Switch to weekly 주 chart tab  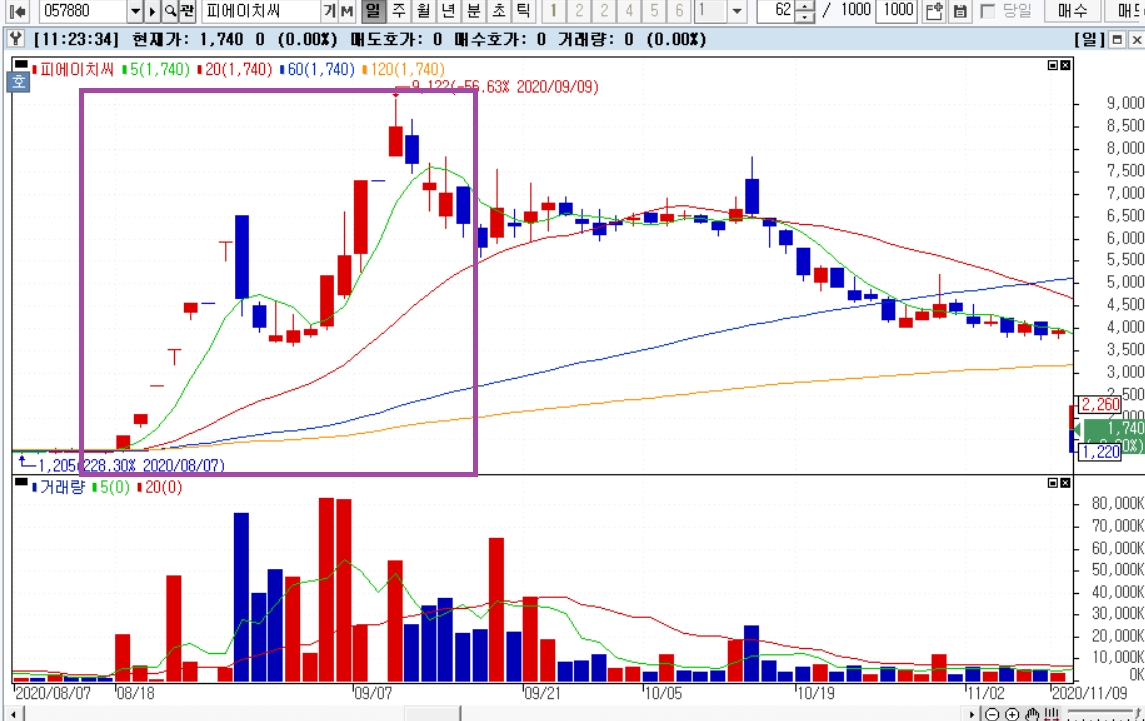click(x=399, y=11)
